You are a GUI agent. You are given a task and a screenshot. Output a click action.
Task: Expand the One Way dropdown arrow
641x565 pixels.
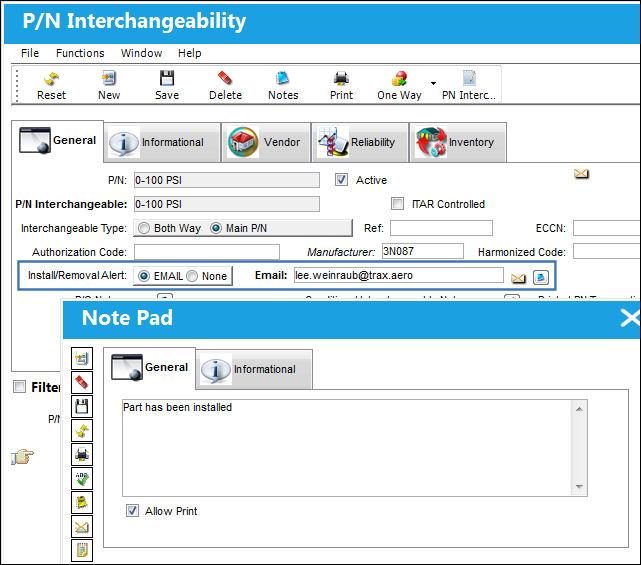[x=433, y=83]
